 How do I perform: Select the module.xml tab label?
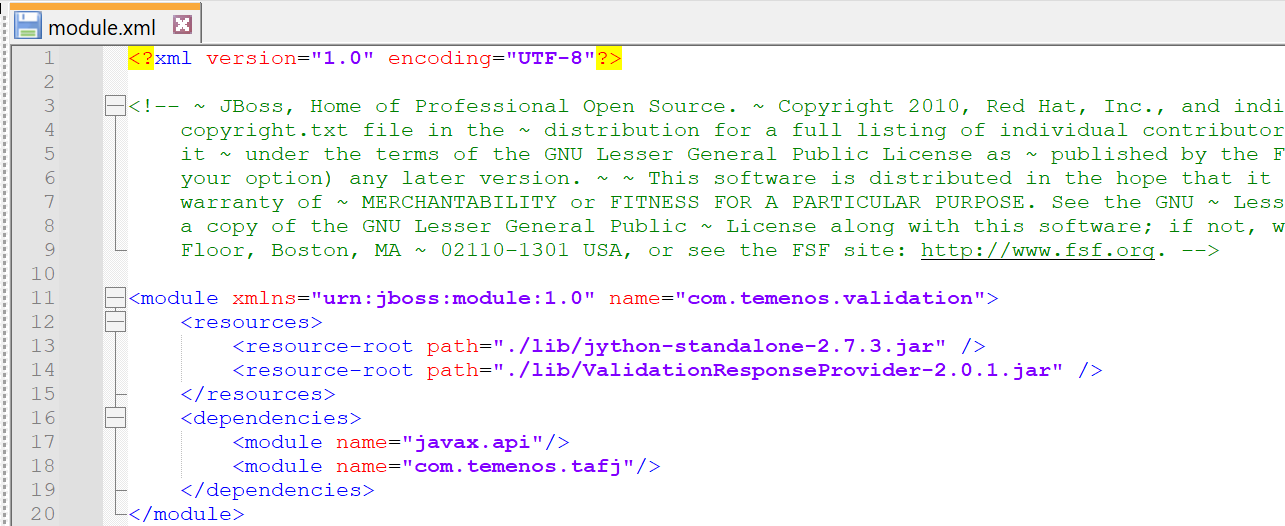(x=102, y=27)
